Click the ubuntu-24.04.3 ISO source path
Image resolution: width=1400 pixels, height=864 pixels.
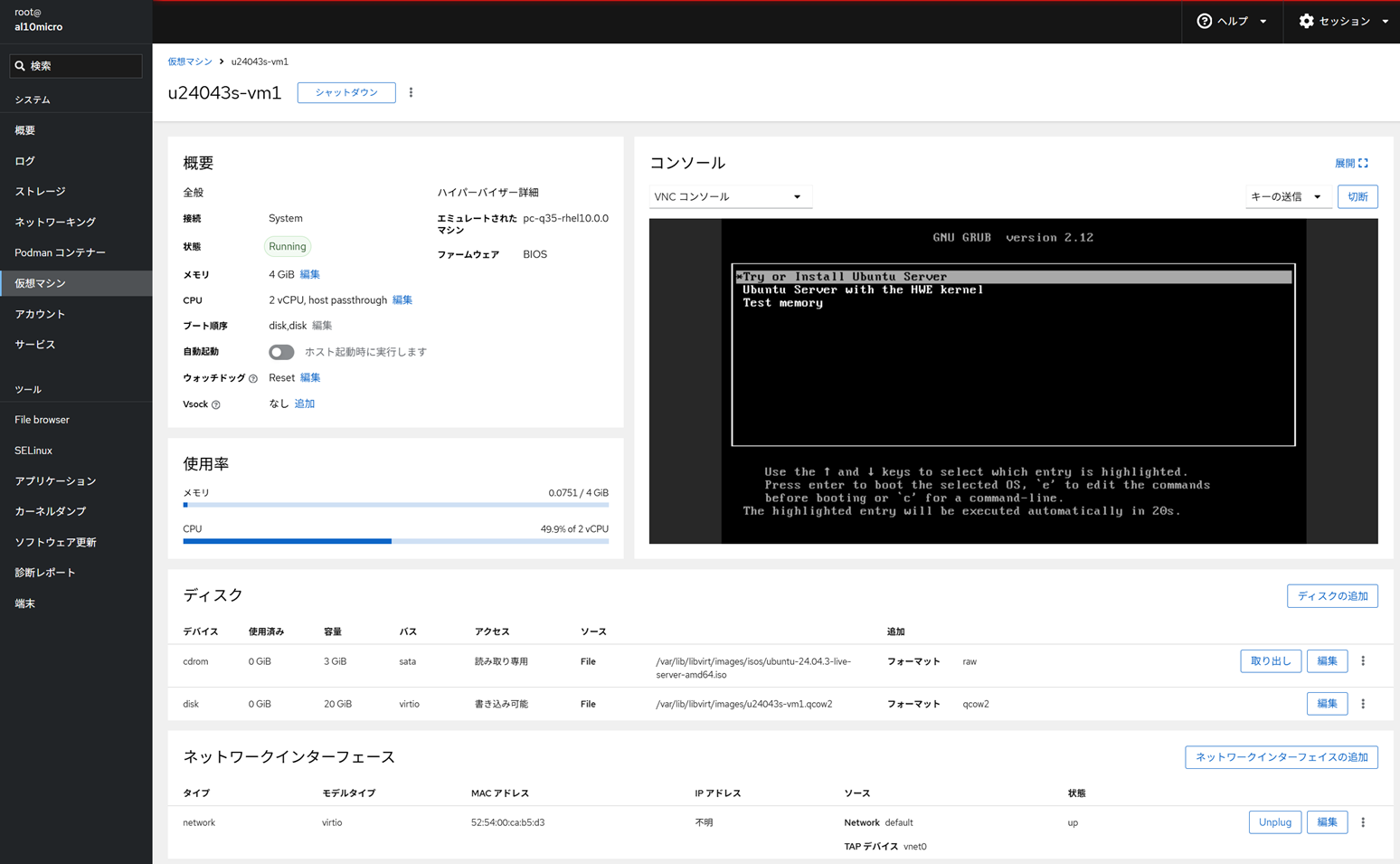click(753, 668)
